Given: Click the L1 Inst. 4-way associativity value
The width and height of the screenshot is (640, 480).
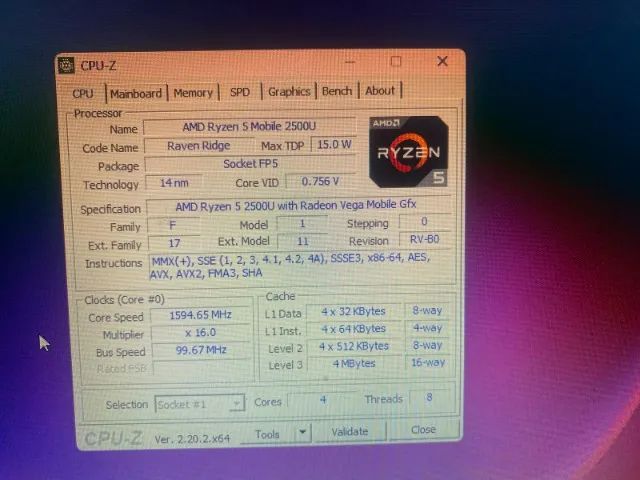Looking at the screenshot, I should coord(427,328).
